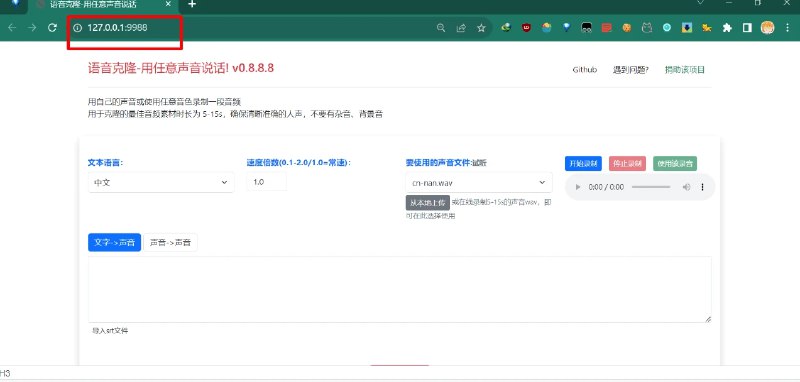The width and height of the screenshot is (800, 382).
Task: Open the audio player more options menu
Action: 703,187
